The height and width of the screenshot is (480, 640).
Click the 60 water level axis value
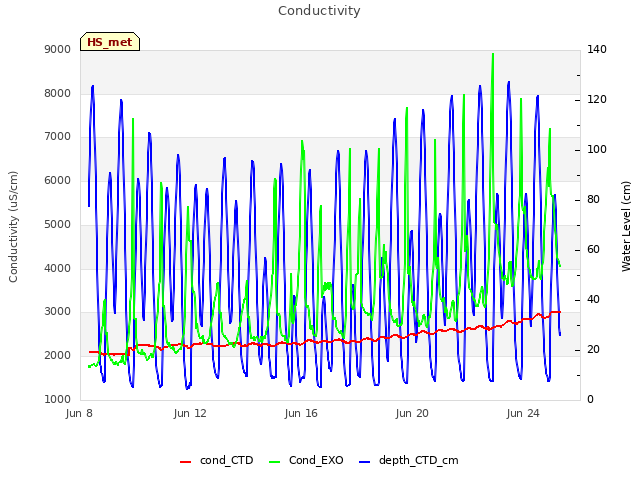[593, 250]
